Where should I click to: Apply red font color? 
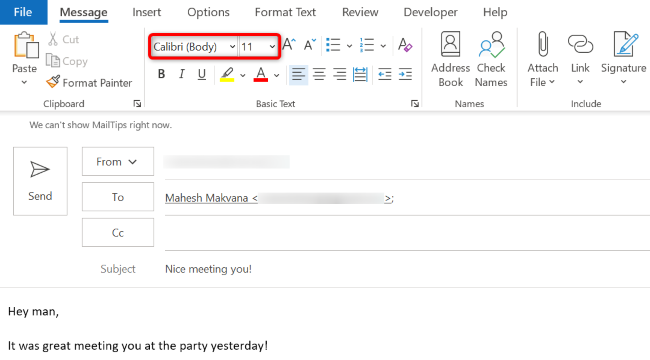pyautogui.click(x=260, y=75)
